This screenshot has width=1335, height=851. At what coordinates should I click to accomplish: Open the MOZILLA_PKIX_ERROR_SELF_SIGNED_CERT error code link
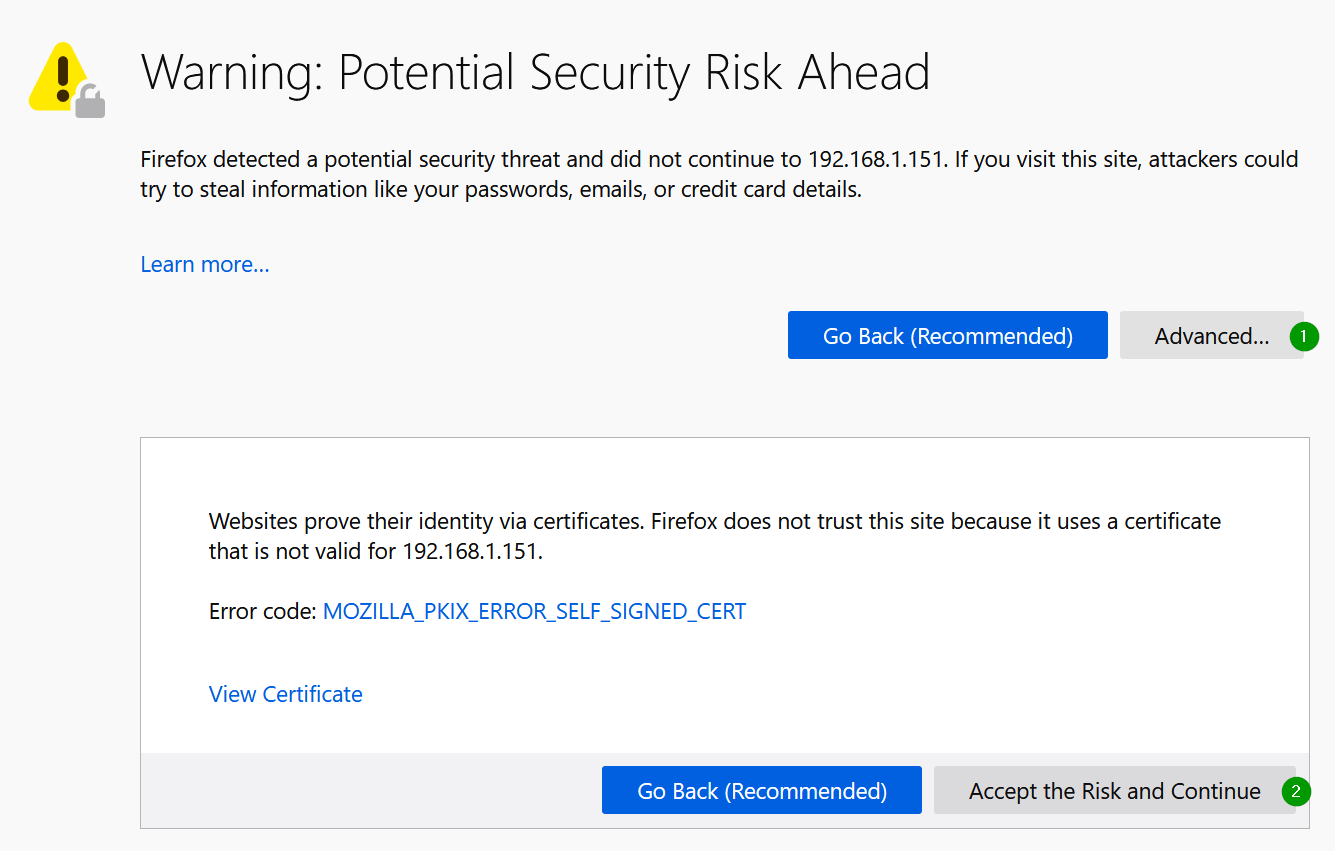(534, 611)
